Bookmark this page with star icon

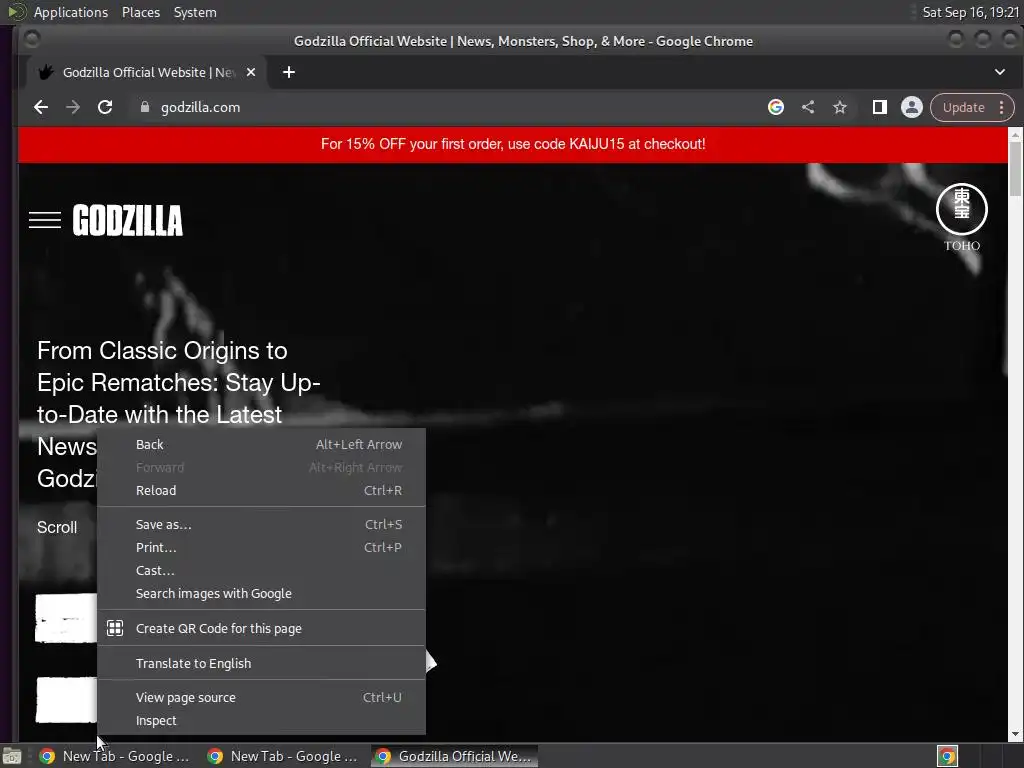[x=840, y=107]
